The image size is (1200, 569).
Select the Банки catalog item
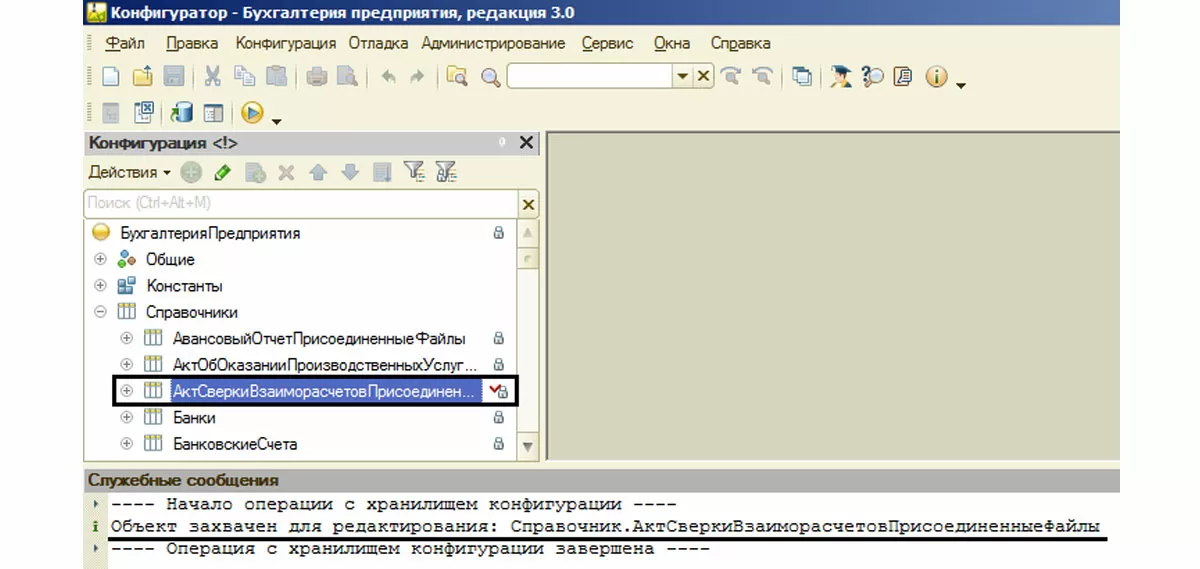pos(194,417)
